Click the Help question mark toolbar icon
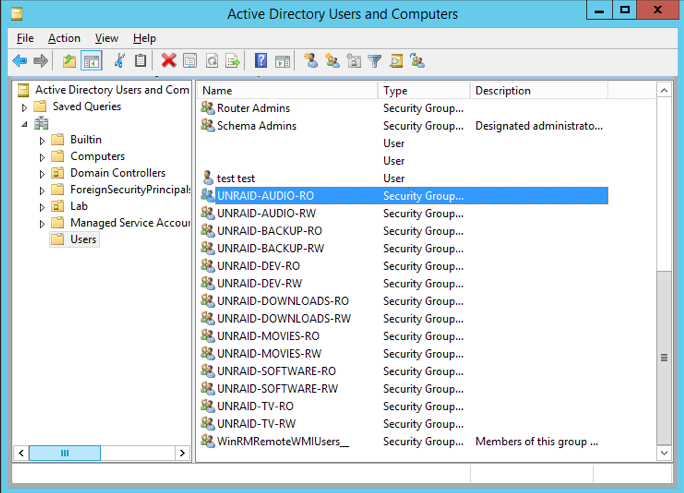This screenshot has height=493, width=684. (x=261, y=61)
